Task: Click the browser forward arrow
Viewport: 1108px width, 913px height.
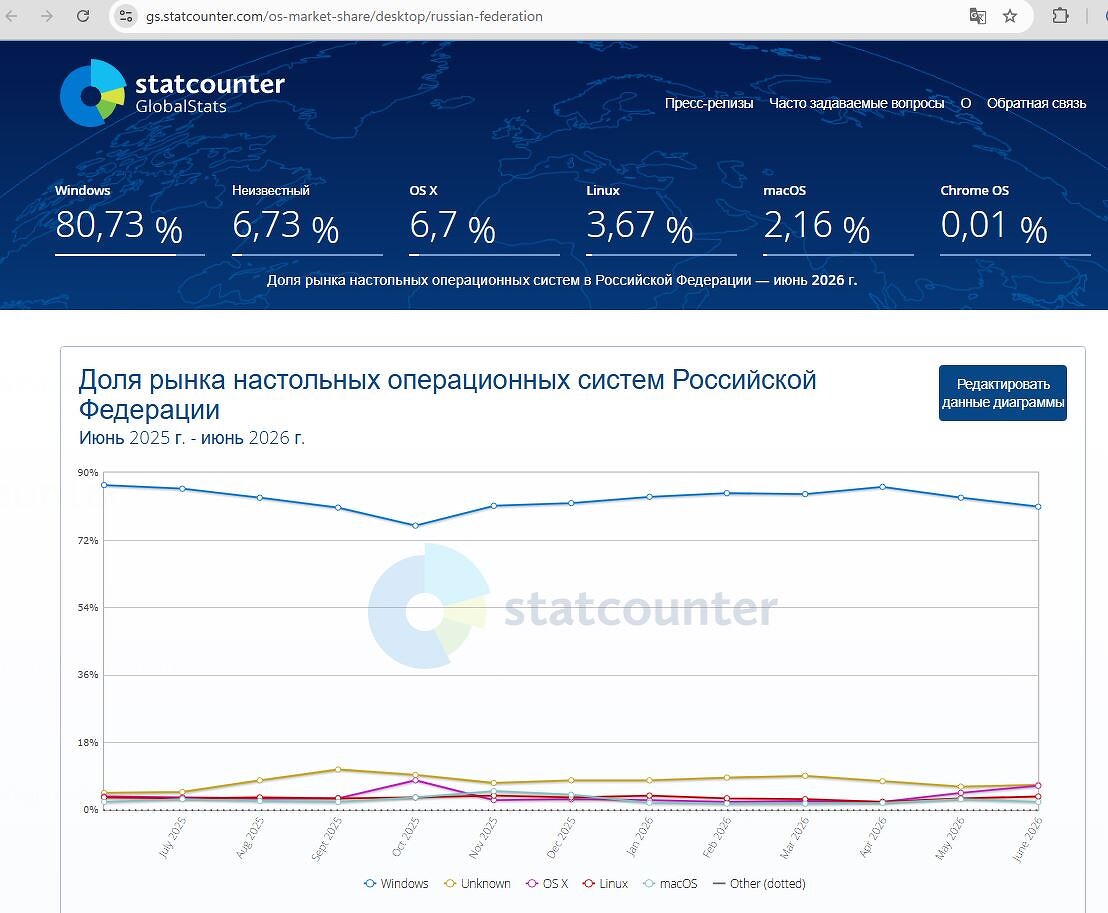Action: [x=47, y=16]
